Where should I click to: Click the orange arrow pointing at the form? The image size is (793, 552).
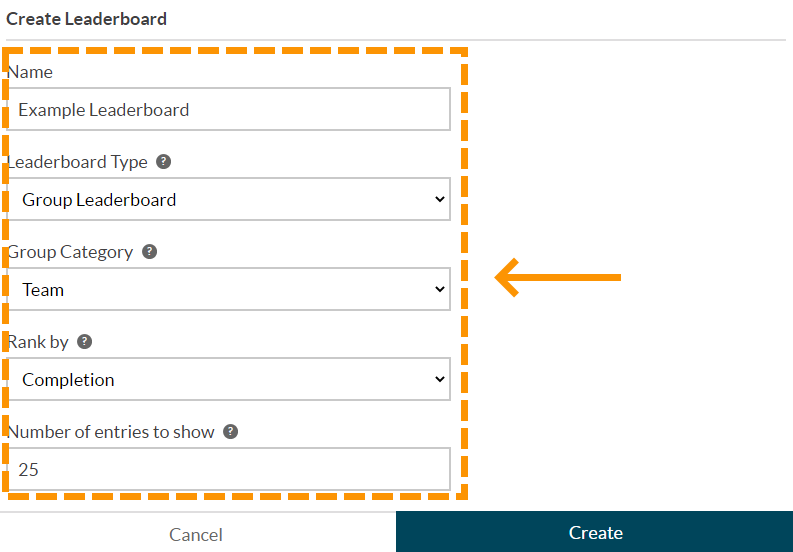558,277
